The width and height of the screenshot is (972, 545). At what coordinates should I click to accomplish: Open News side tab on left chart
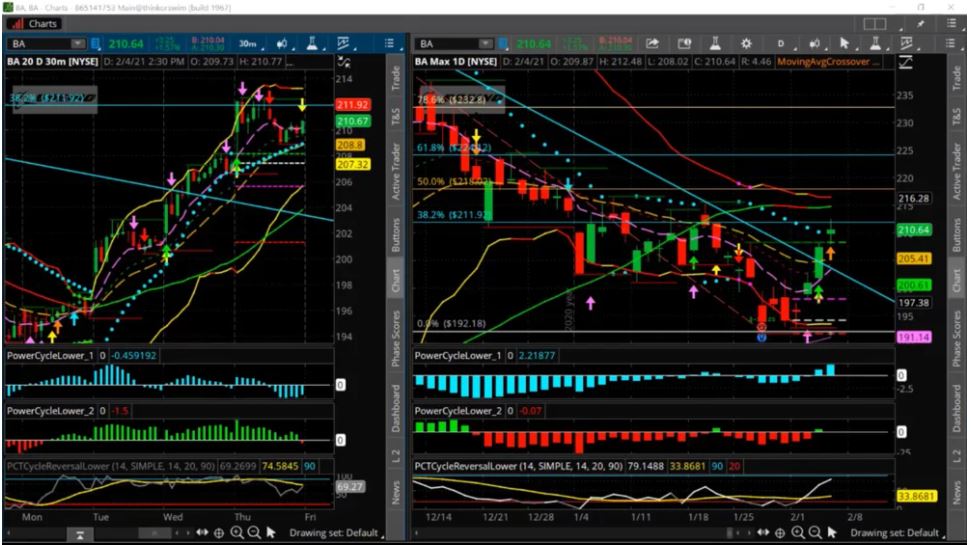point(395,492)
